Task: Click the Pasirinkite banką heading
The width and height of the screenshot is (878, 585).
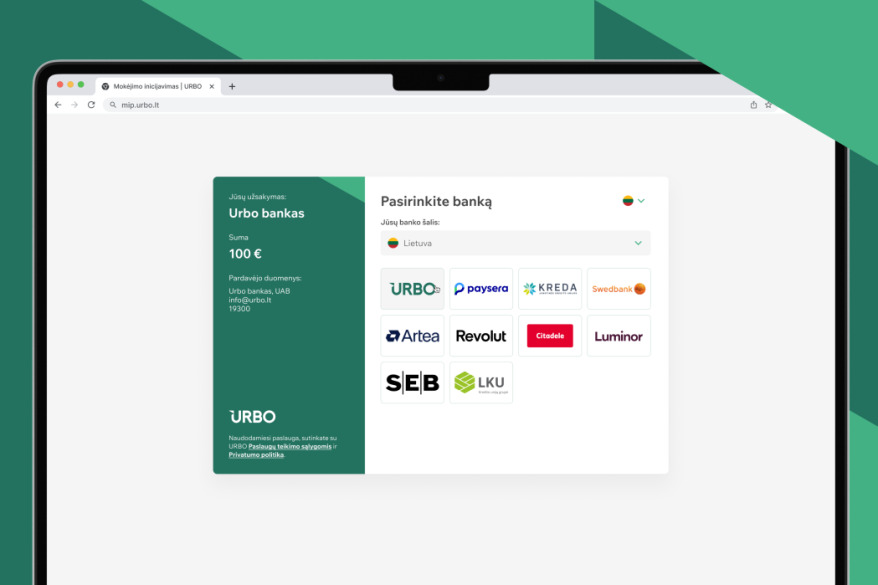Action: 436,202
